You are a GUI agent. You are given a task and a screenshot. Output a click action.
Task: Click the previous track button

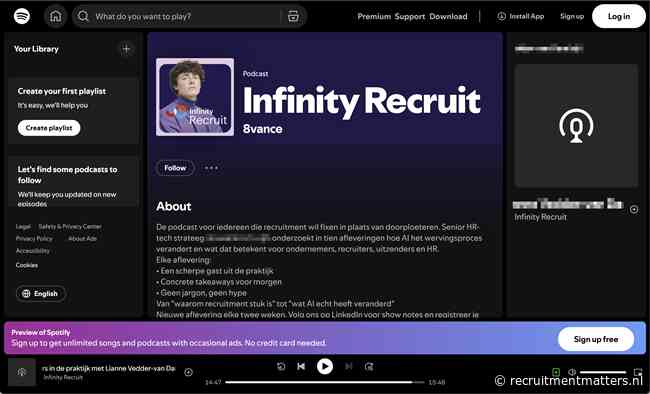[301, 366]
